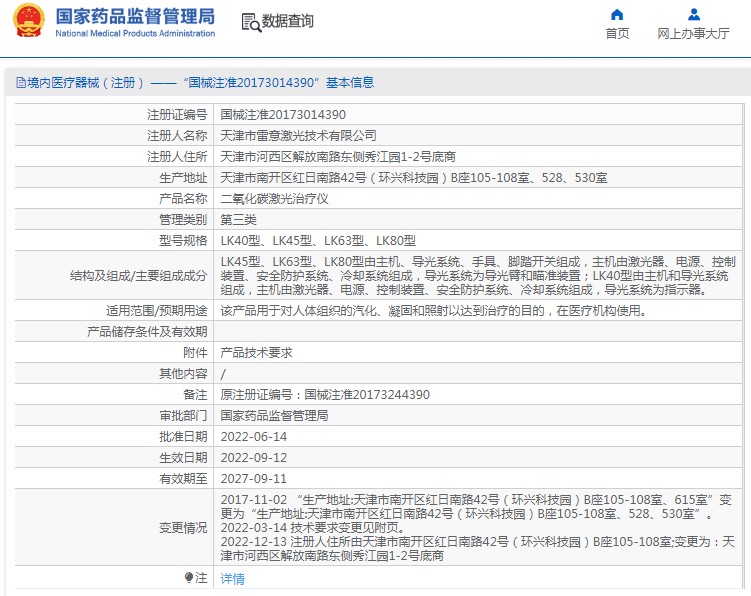Select the 注册证编号 value 国械注准20173014390
Viewport: 751px width, 596px height.
point(283,115)
